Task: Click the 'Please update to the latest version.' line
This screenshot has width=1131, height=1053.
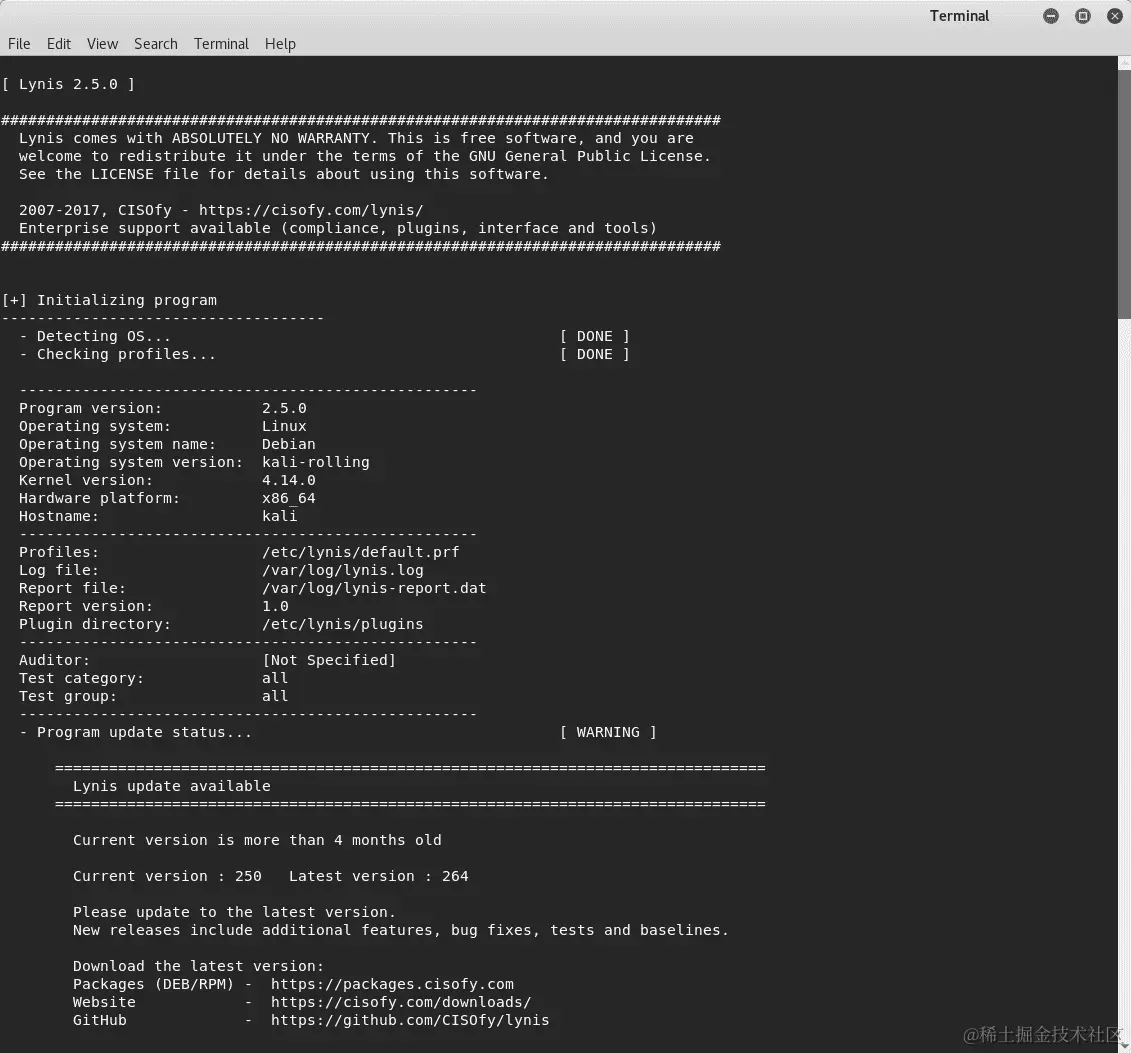Action: coord(234,912)
